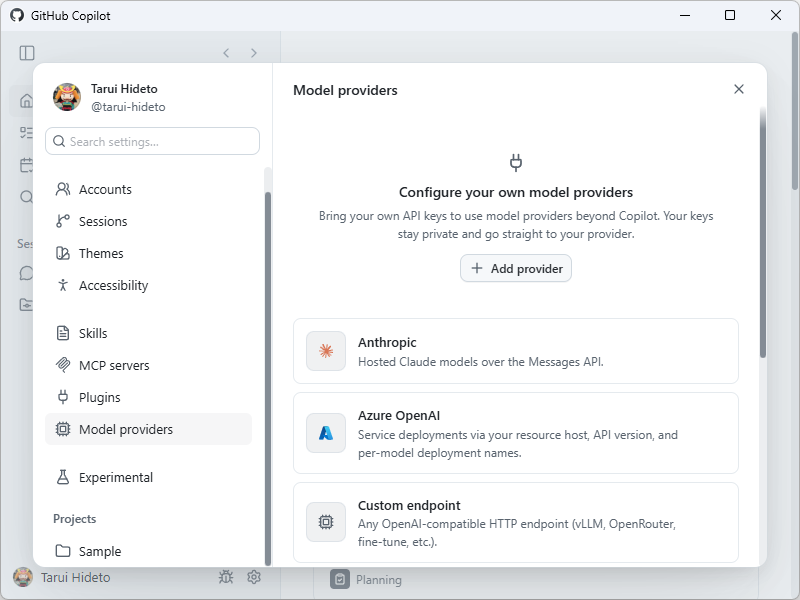Click the Search settings input field
The height and width of the screenshot is (600, 800).
pos(153,141)
